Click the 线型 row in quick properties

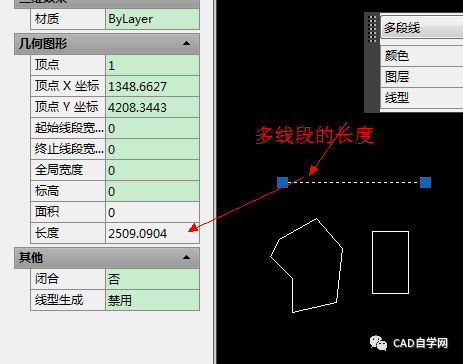point(422,98)
